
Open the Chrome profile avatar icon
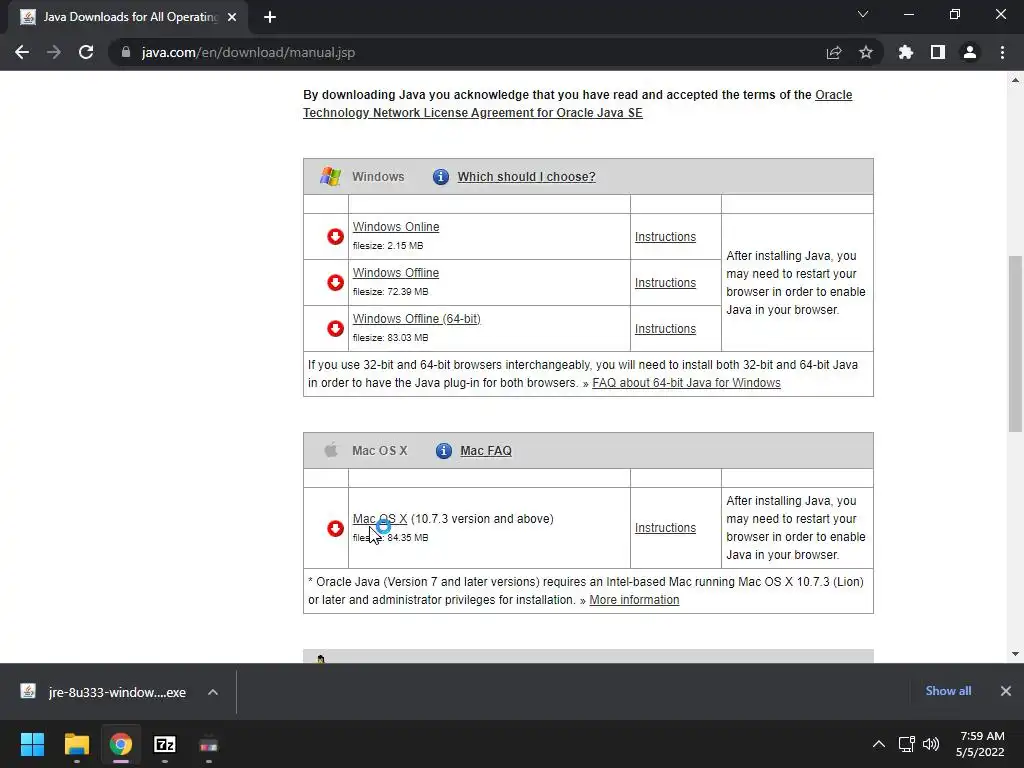[x=970, y=52]
